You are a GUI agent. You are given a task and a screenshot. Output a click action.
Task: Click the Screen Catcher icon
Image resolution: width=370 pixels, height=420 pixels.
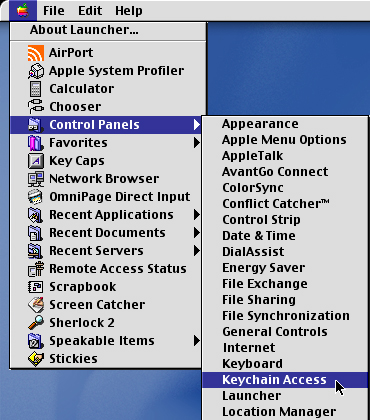tap(36, 305)
